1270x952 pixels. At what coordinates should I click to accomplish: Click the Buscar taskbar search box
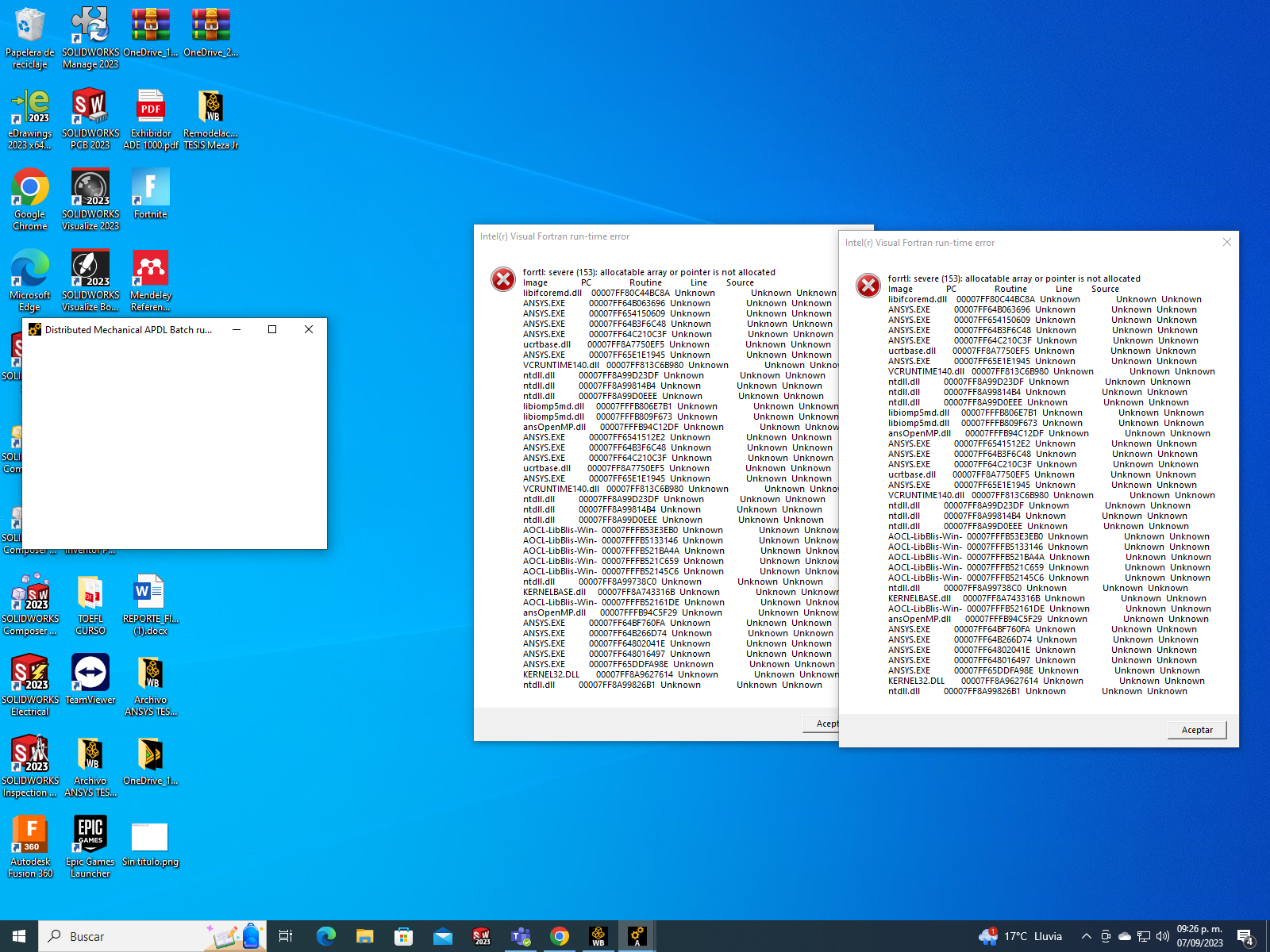[x=152, y=936]
